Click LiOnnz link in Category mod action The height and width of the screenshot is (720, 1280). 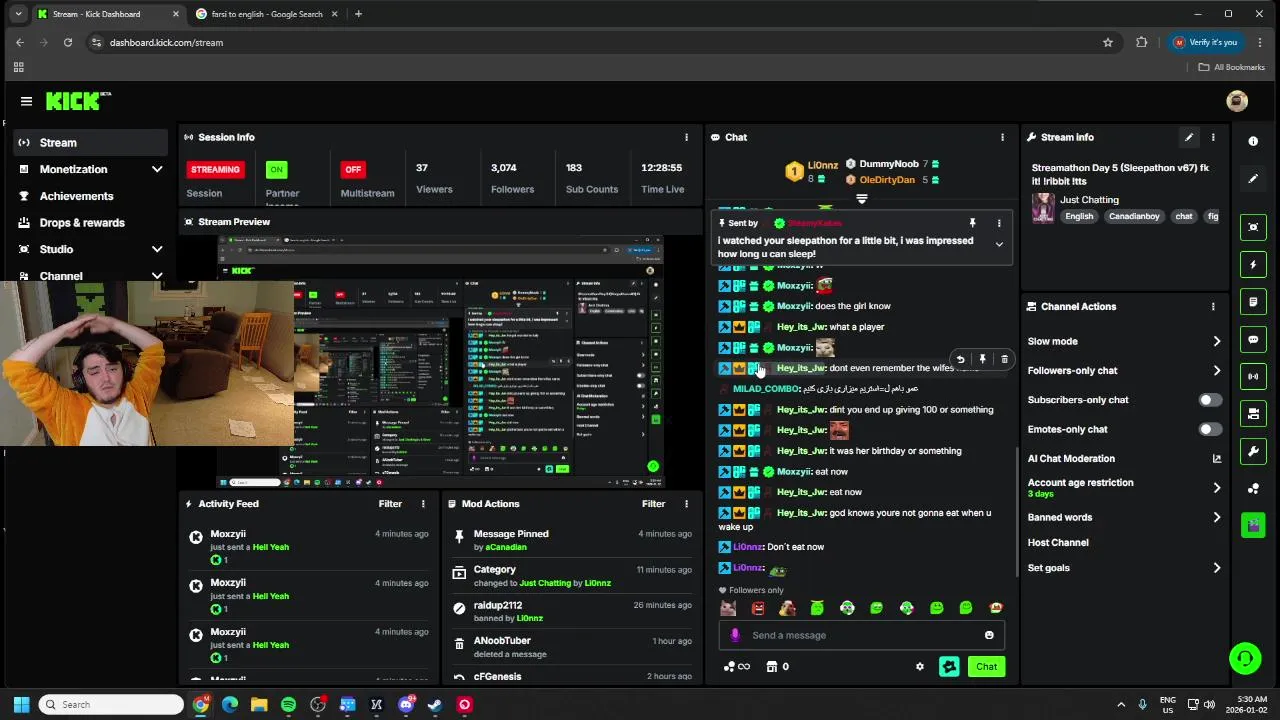coord(597,583)
